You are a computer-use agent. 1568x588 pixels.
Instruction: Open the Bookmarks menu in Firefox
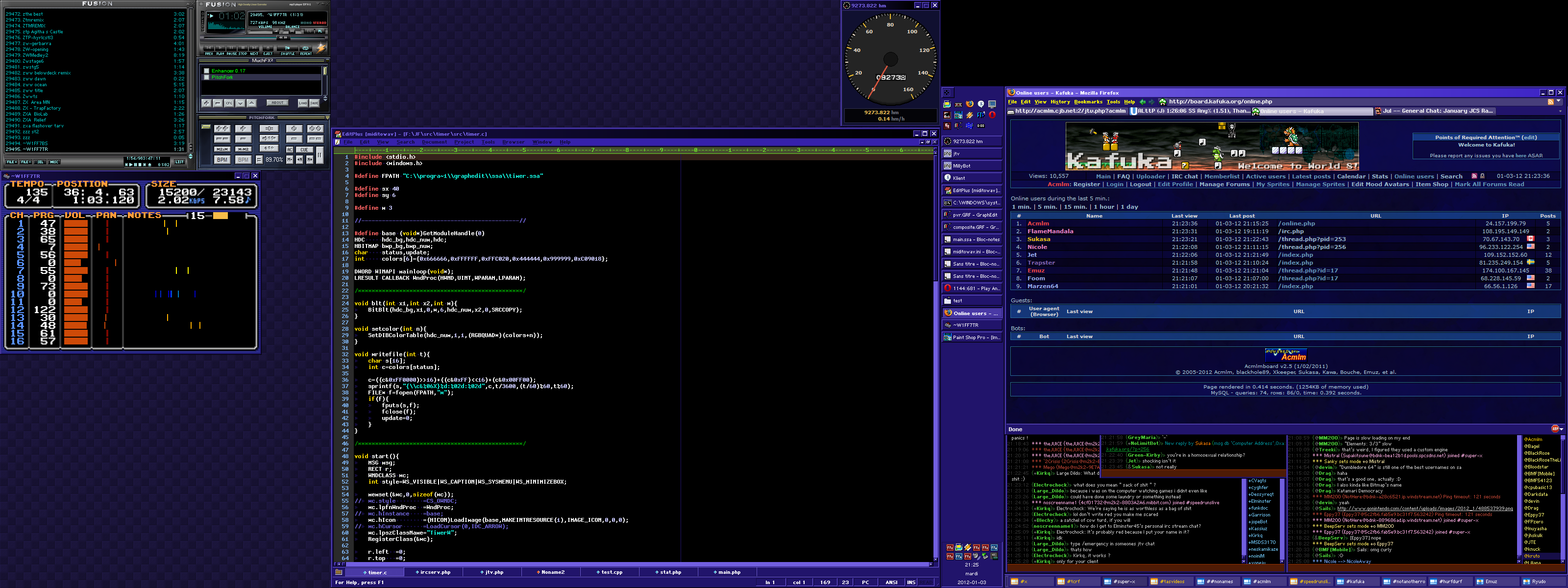[x=1088, y=102]
